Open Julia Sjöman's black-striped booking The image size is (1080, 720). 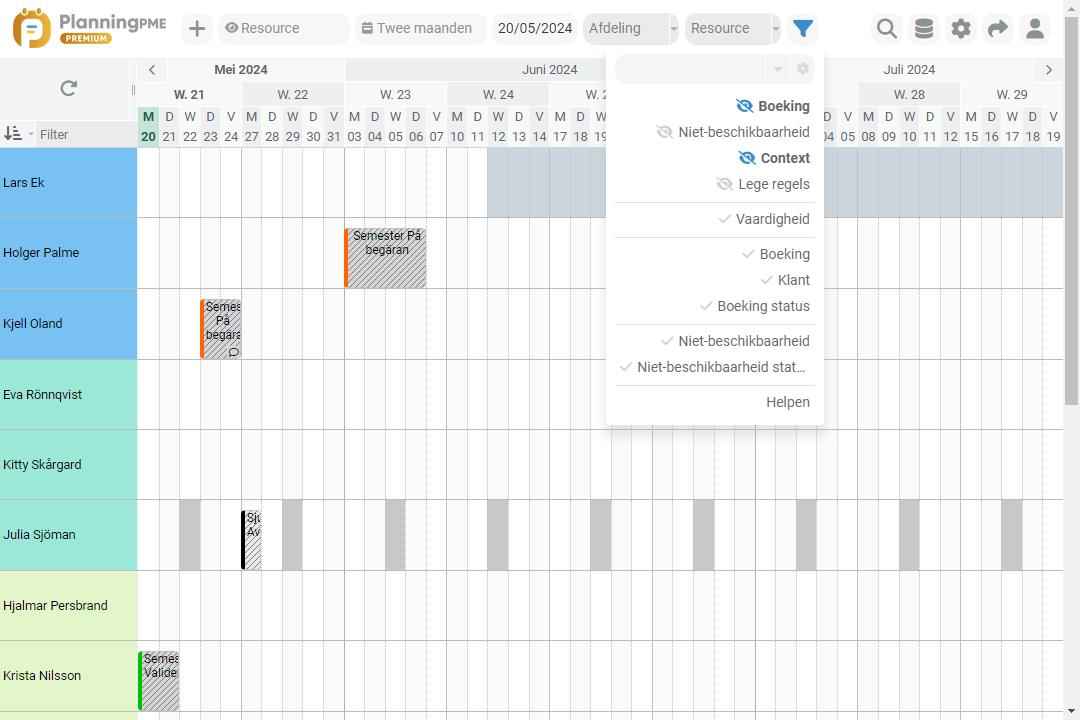click(251, 539)
